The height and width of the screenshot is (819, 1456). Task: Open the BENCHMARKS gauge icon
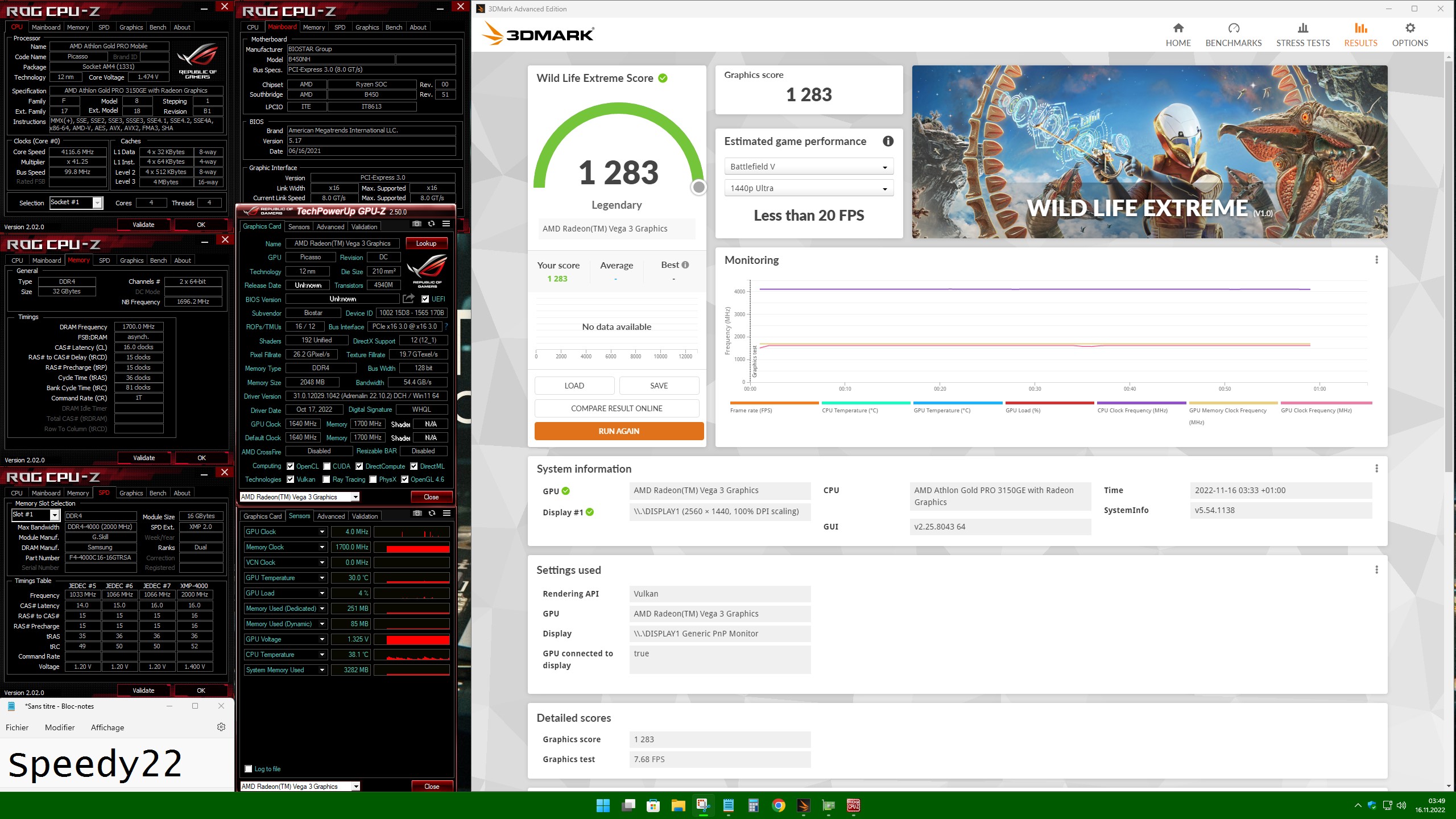point(1233,28)
